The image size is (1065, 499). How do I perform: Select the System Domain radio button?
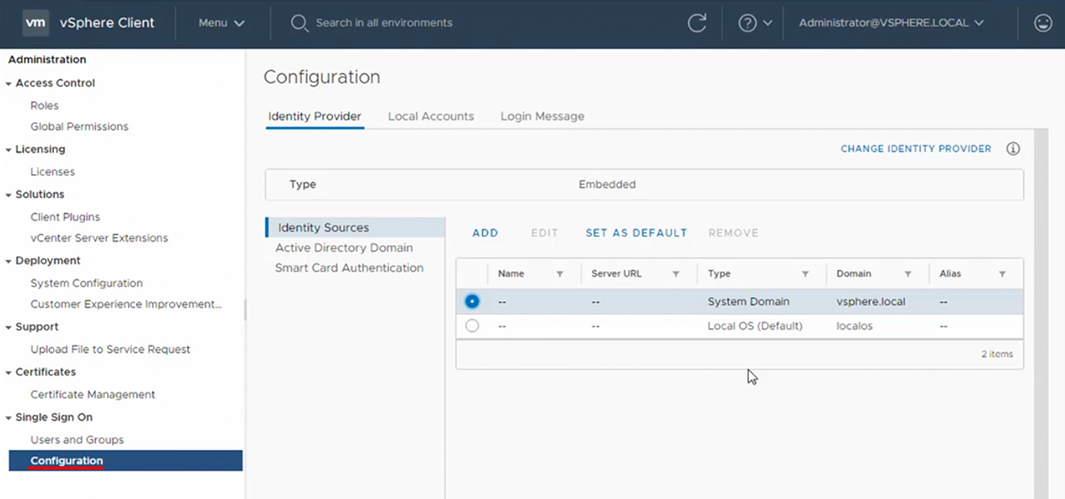pyautogui.click(x=472, y=301)
